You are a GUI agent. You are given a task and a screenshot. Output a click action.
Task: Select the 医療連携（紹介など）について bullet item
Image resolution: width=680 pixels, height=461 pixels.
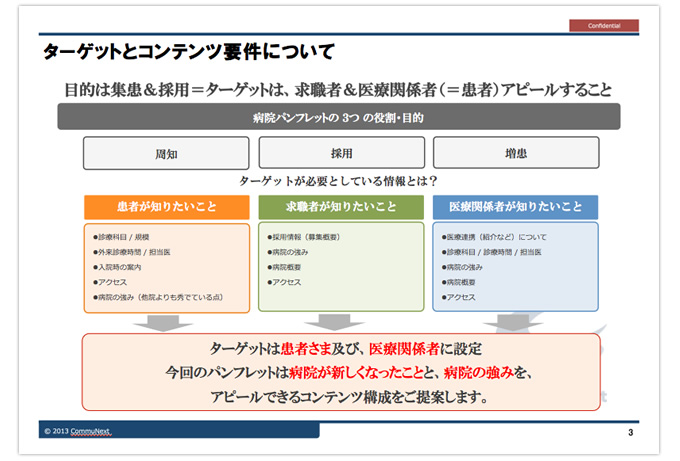(494, 239)
